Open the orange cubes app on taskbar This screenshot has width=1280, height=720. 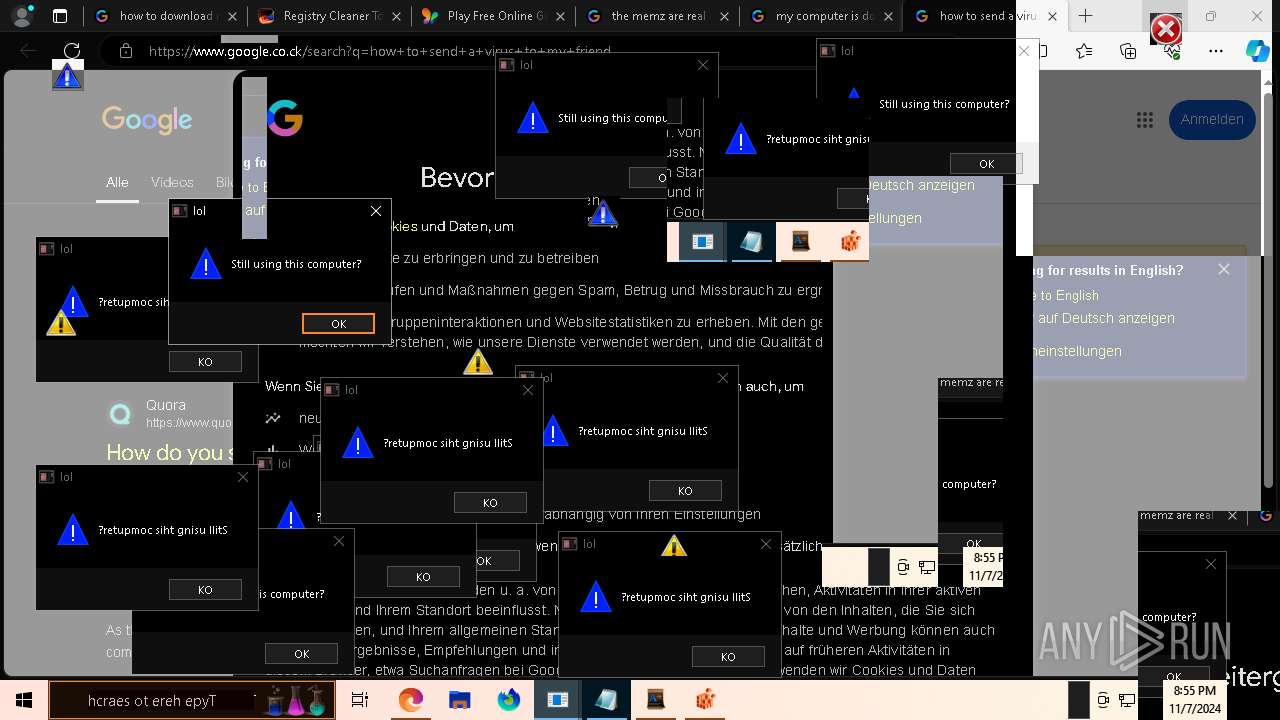click(x=706, y=700)
